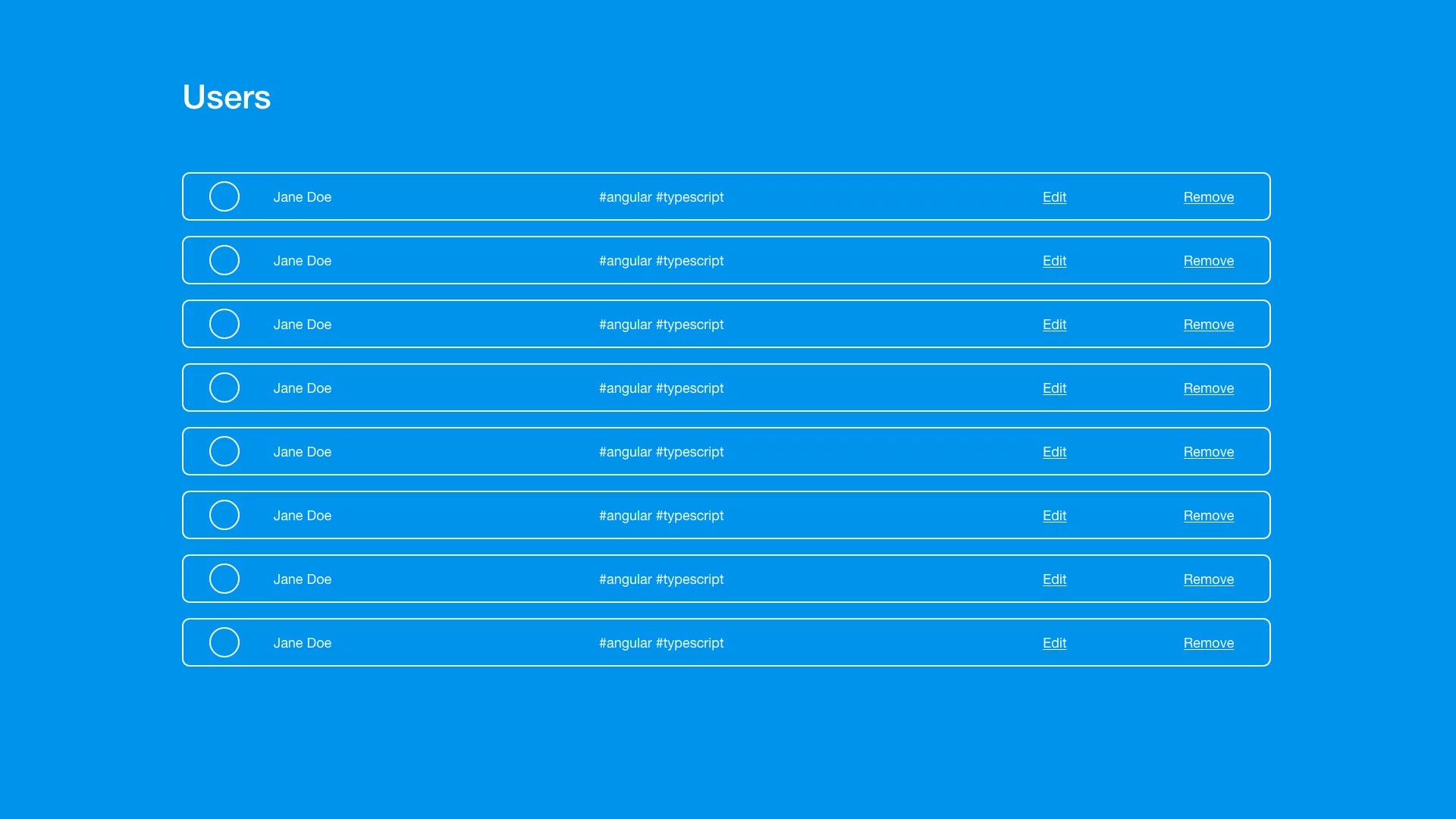Click the avatar circle in the third user row
This screenshot has height=819, width=1456.
[x=224, y=324]
